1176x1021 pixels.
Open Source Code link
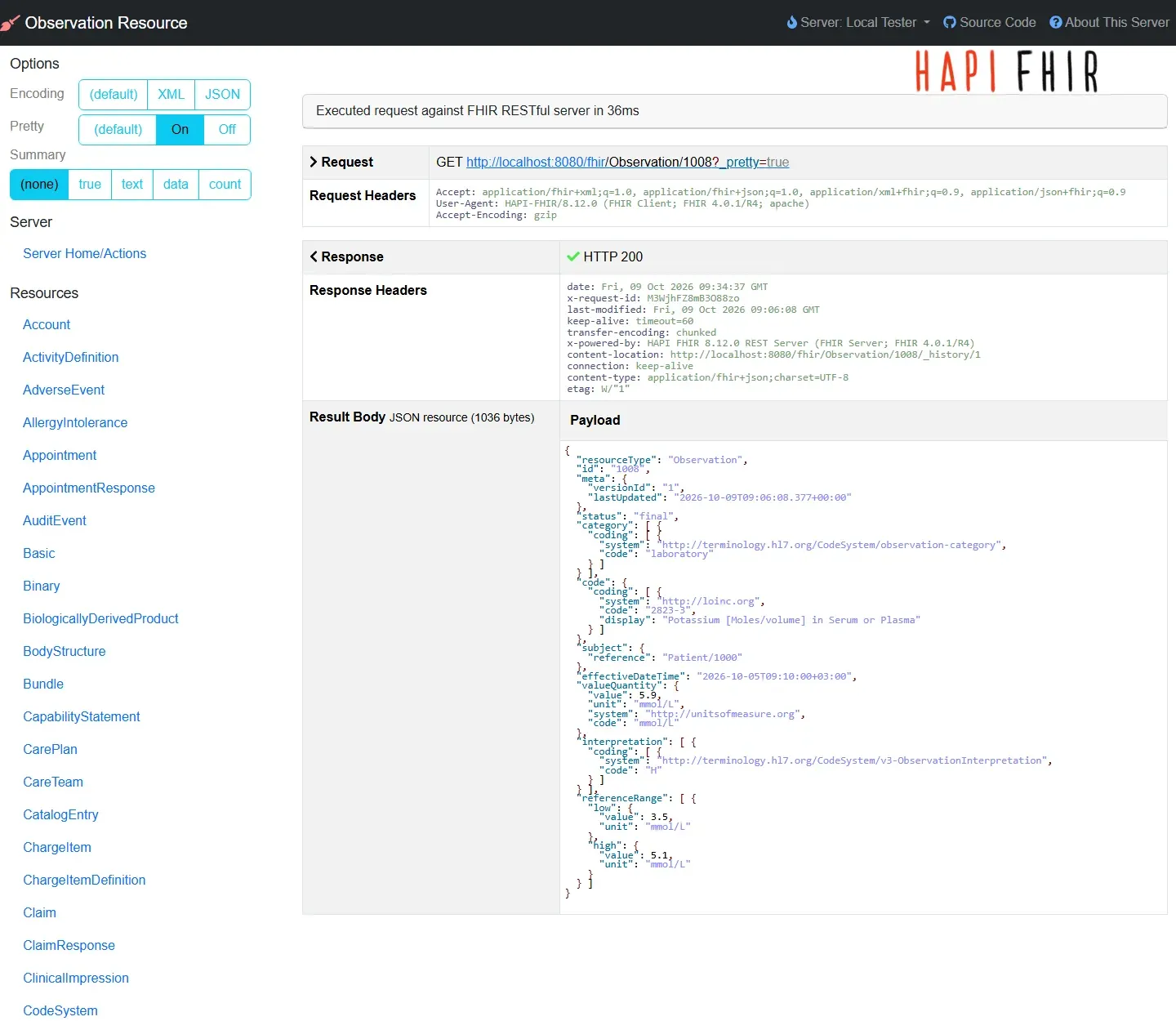coord(990,23)
